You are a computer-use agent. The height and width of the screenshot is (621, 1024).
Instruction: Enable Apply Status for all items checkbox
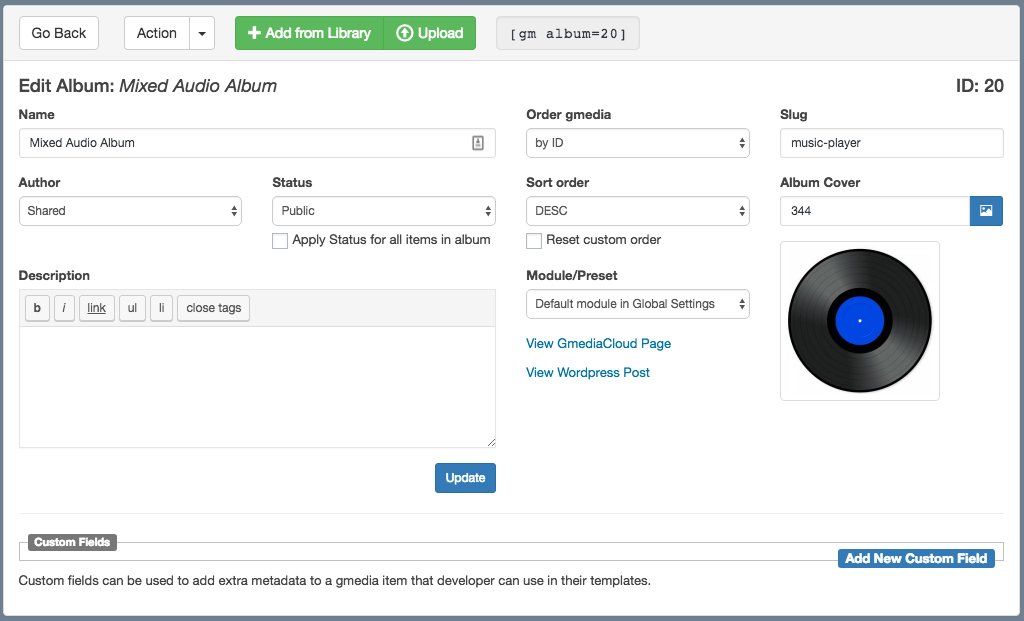280,240
